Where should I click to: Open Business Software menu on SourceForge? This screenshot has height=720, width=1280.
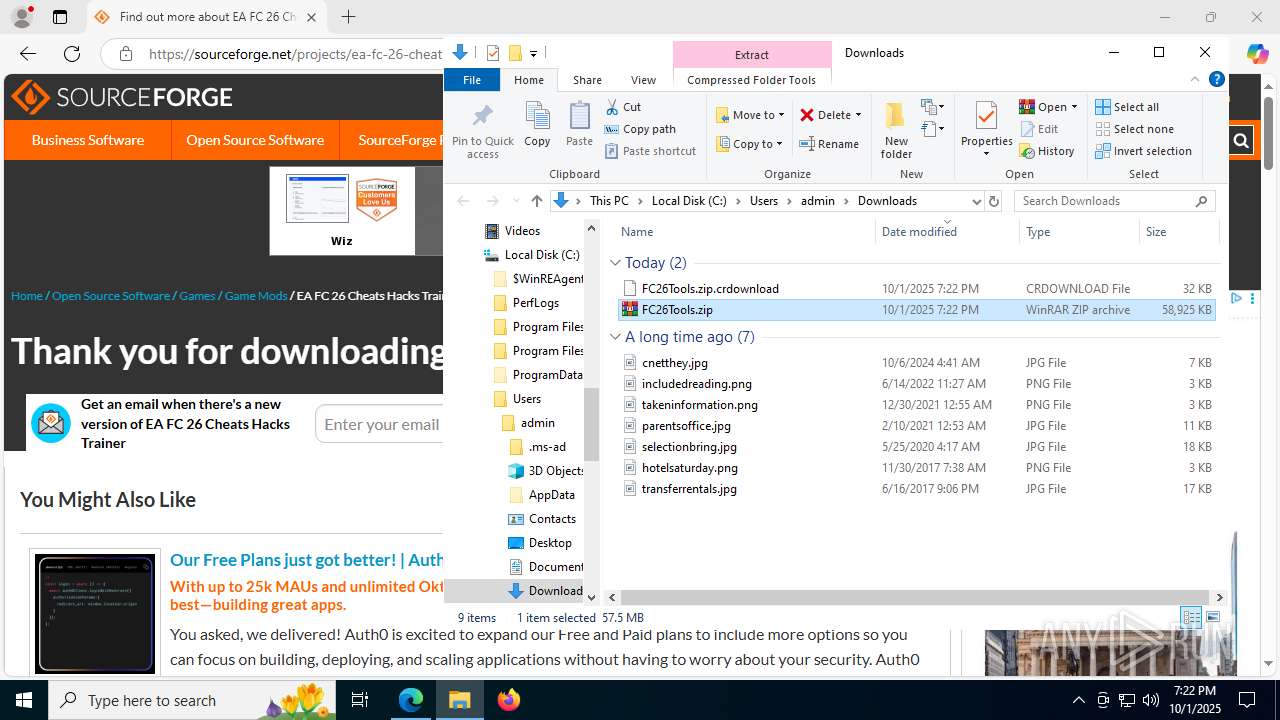(88, 140)
